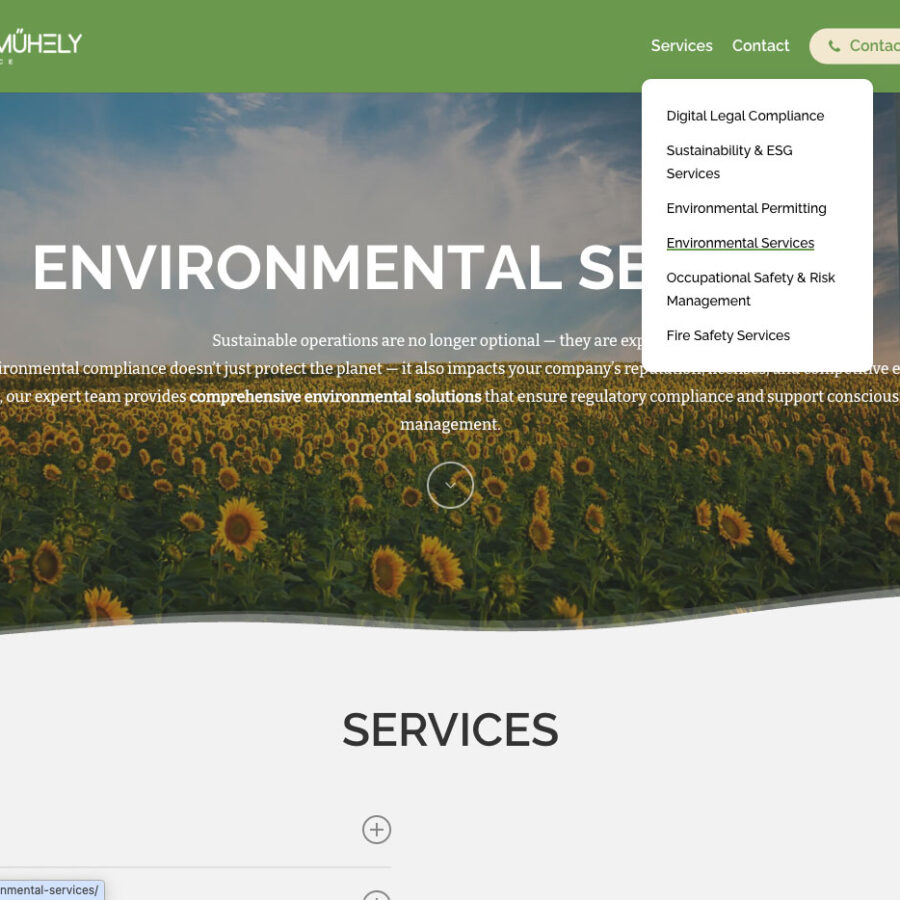Click bold text comprehensive environmental solutions

tap(335, 397)
